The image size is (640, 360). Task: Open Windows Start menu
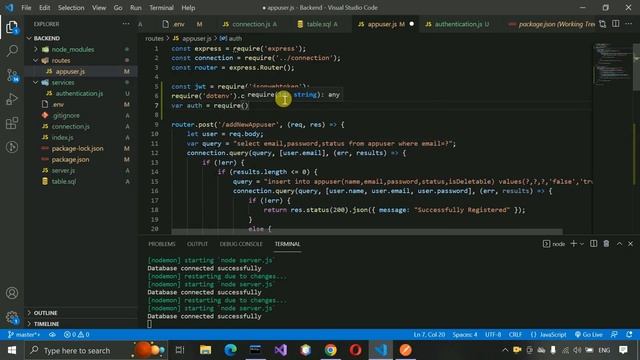click(12, 350)
